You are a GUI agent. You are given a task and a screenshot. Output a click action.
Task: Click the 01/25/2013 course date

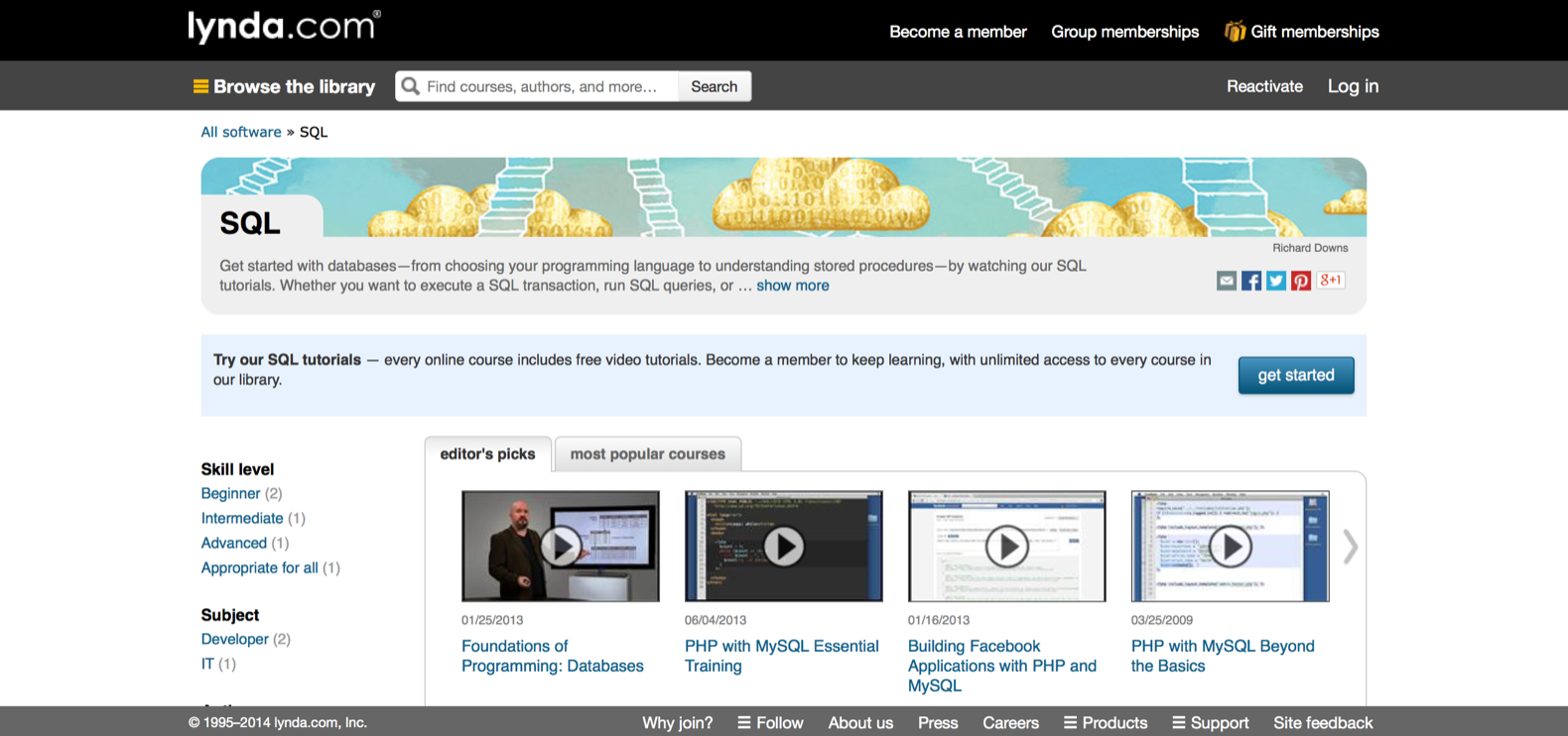[492, 620]
